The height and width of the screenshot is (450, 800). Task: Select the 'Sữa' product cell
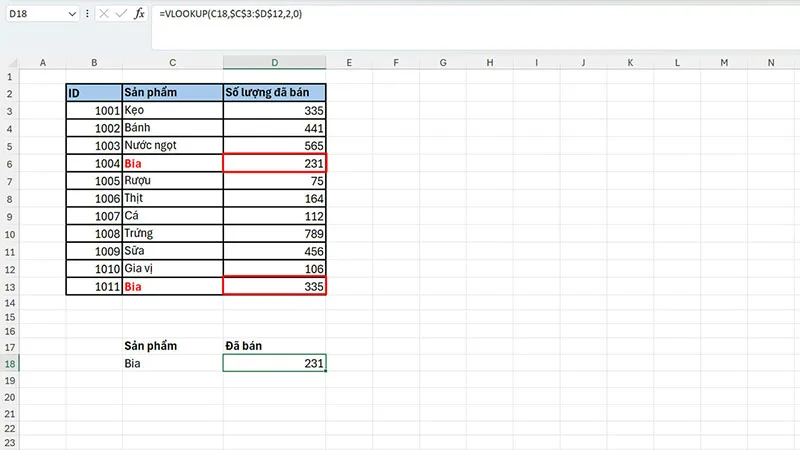tap(172, 251)
